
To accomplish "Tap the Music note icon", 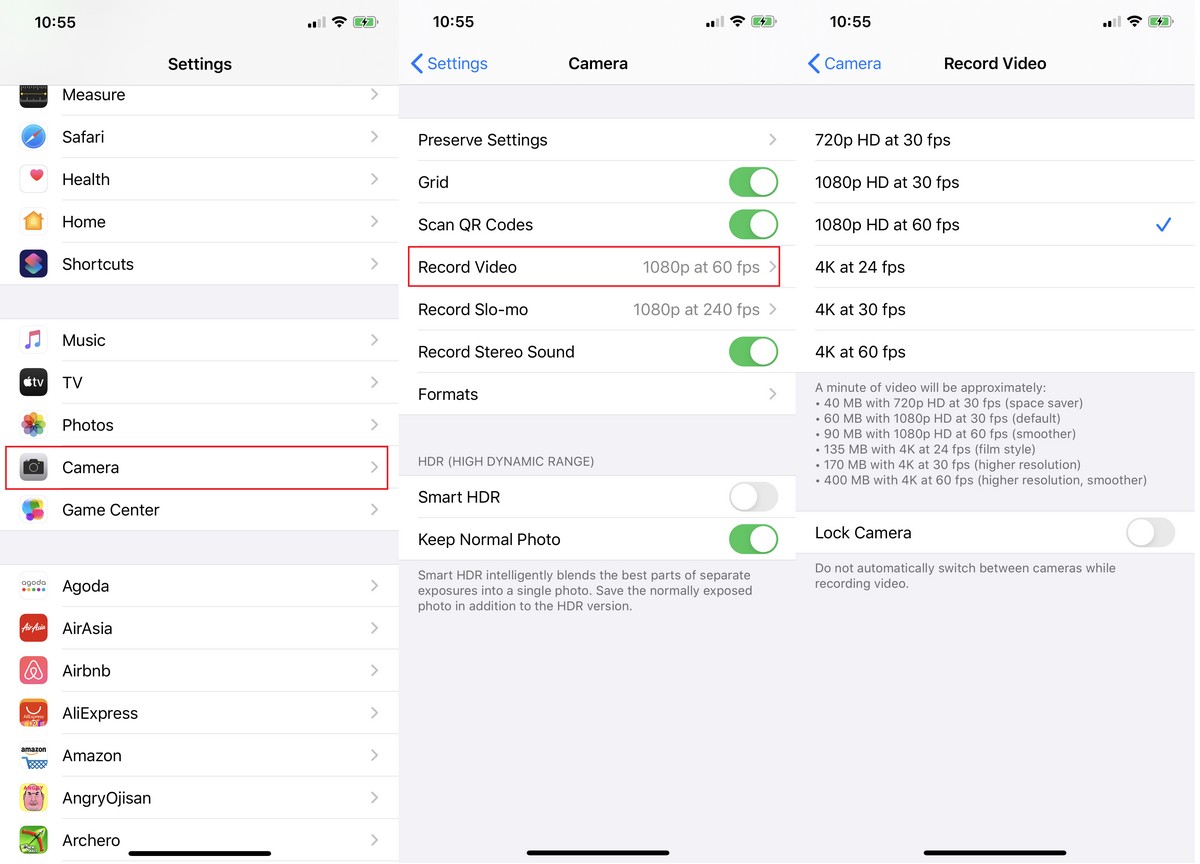I will 34,340.
